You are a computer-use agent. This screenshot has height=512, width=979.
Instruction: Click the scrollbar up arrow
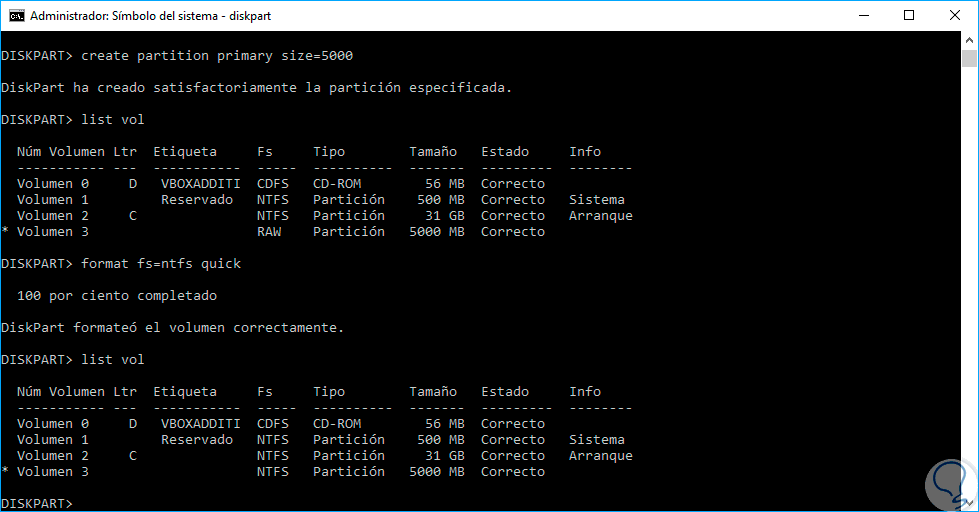969,40
